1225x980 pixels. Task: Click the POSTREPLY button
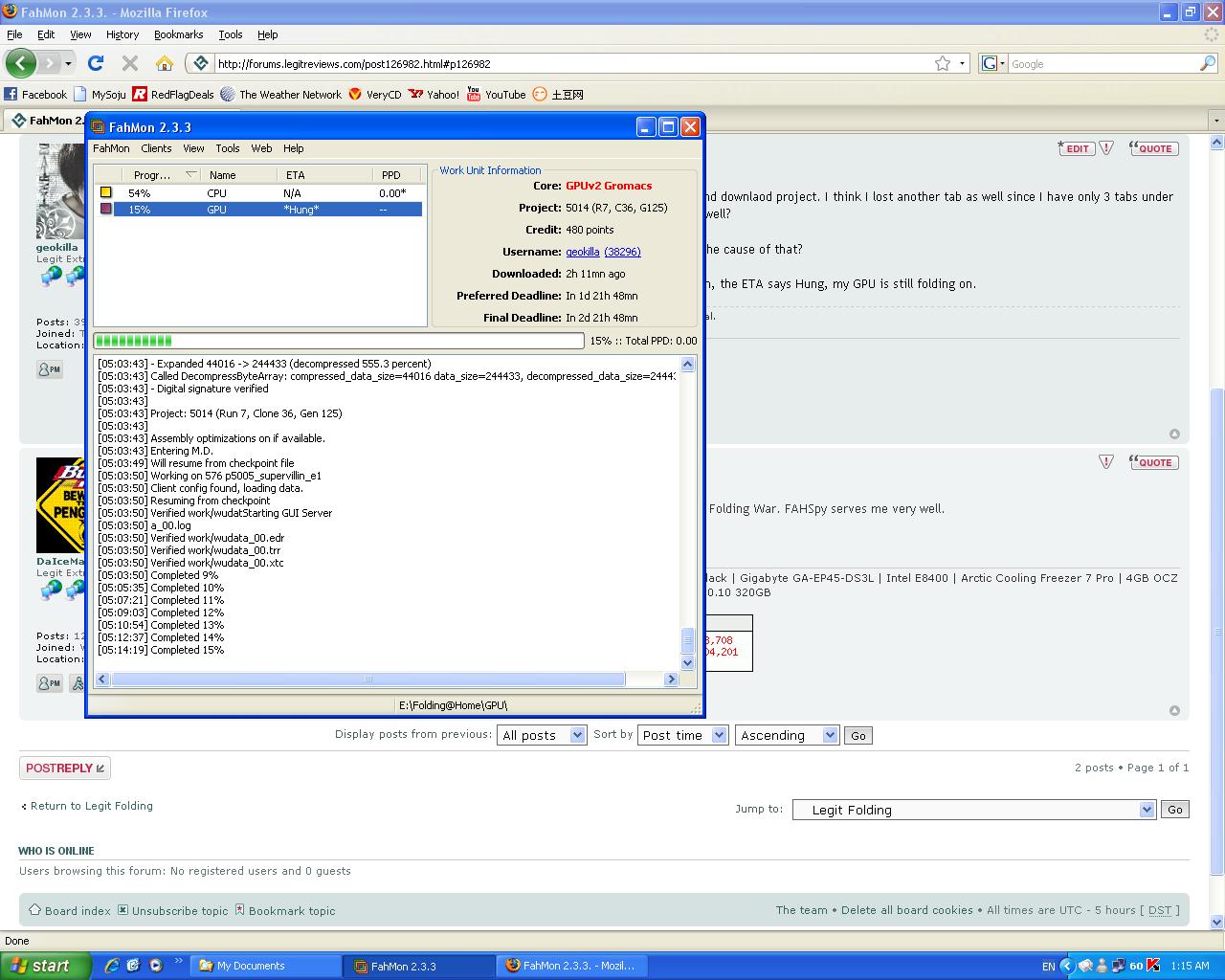[x=65, y=768]
